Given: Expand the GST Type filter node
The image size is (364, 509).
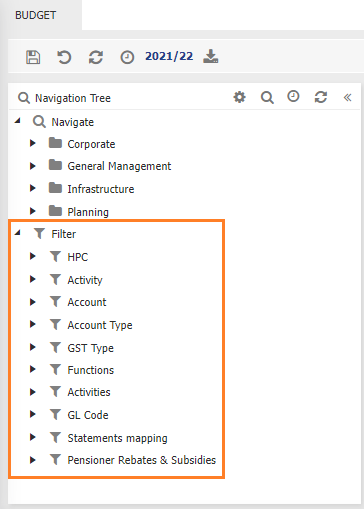Looking at the screenshot, I should 33,347.
